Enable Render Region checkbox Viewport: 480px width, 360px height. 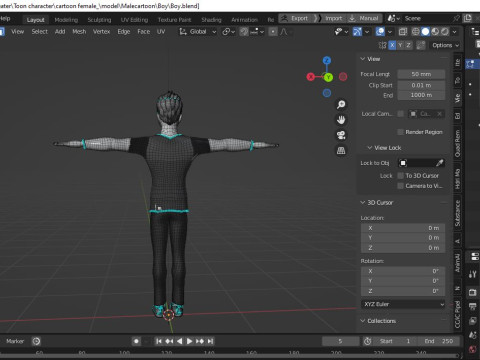pos(400,132)
